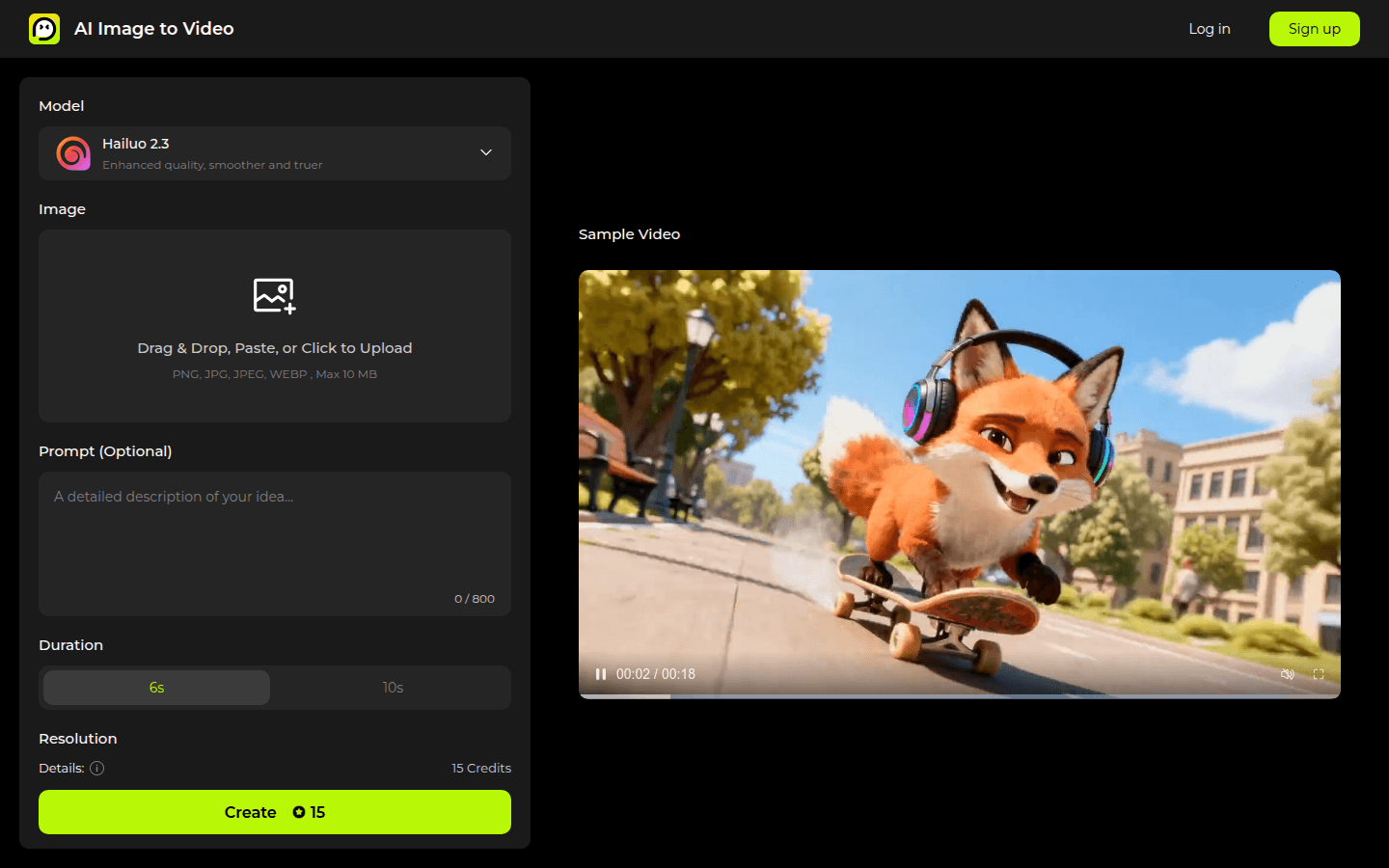Toggle mute on the video player
1389x868 pixels.
coord(1288,673)
